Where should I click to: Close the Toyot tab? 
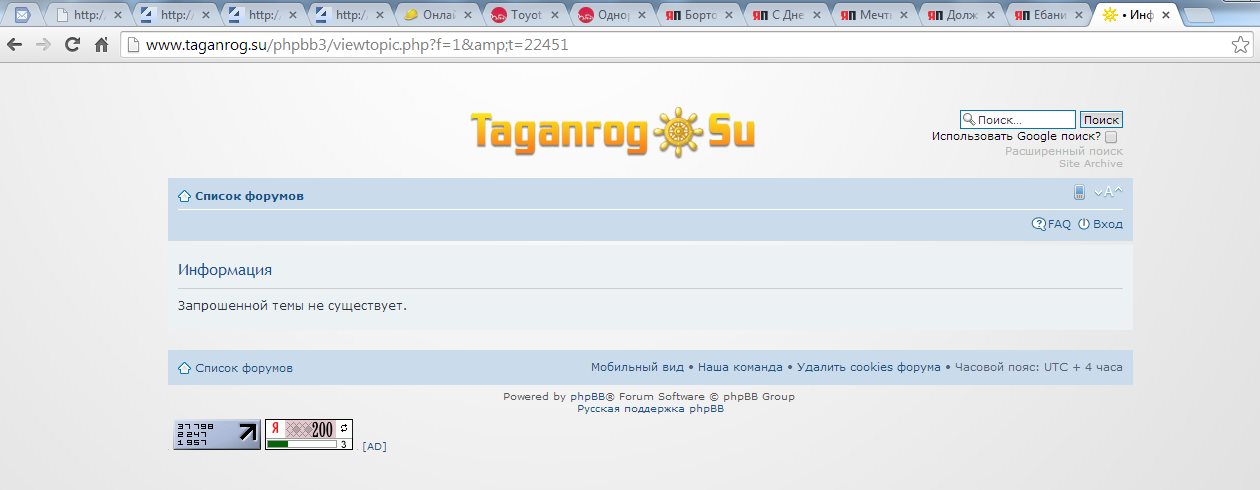coord(554,15)
